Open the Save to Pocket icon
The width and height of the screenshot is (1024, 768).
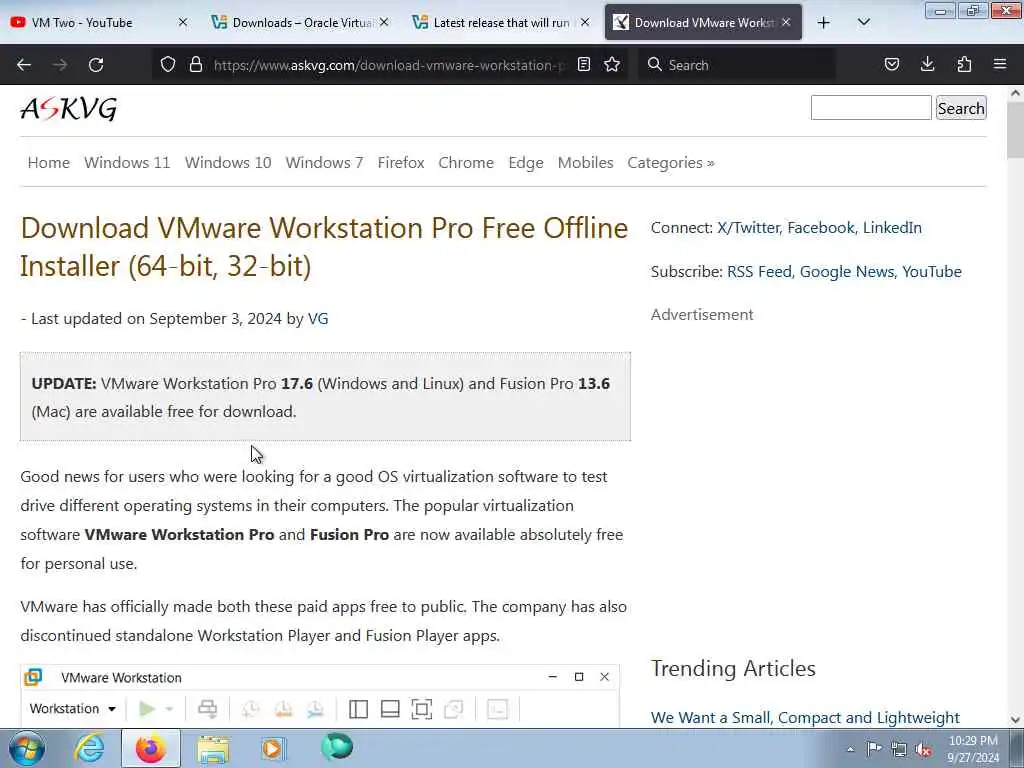point(891,64)
